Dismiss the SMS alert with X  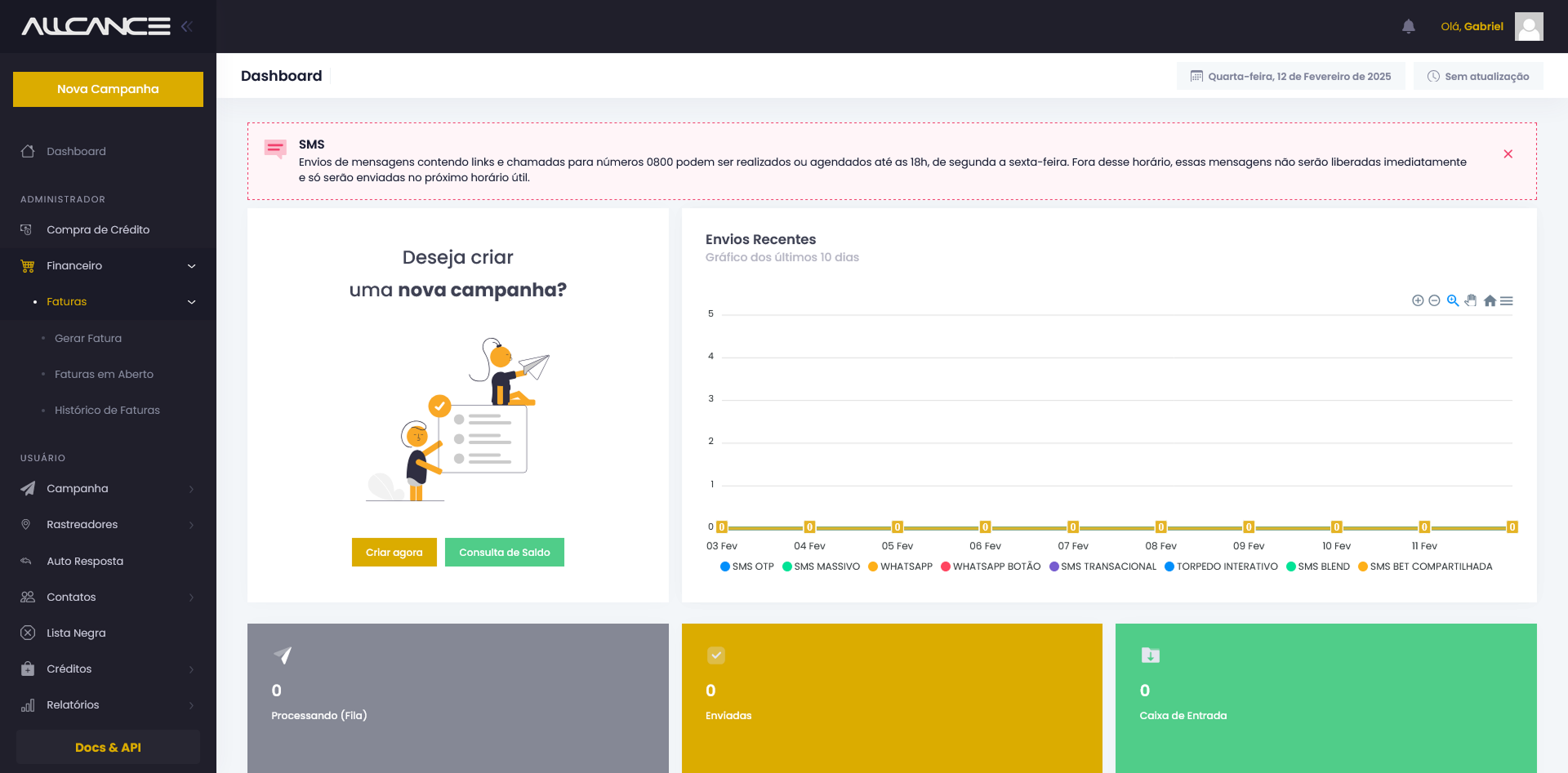point(1508,154)
